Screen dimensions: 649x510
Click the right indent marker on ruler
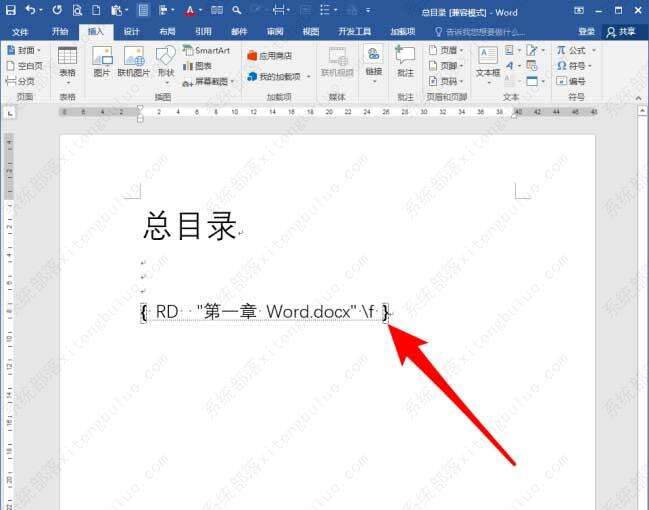tap(514, 115)
